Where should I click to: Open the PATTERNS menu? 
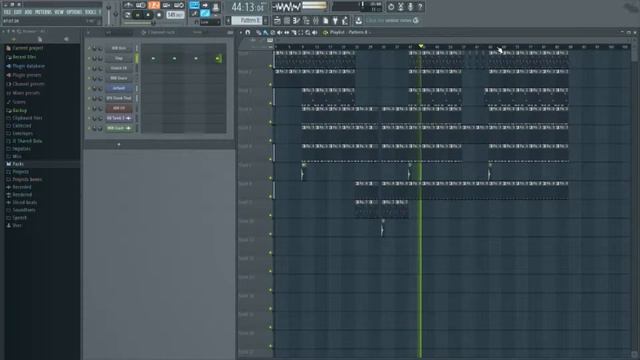pyautogui.click(x=43, y=12)
